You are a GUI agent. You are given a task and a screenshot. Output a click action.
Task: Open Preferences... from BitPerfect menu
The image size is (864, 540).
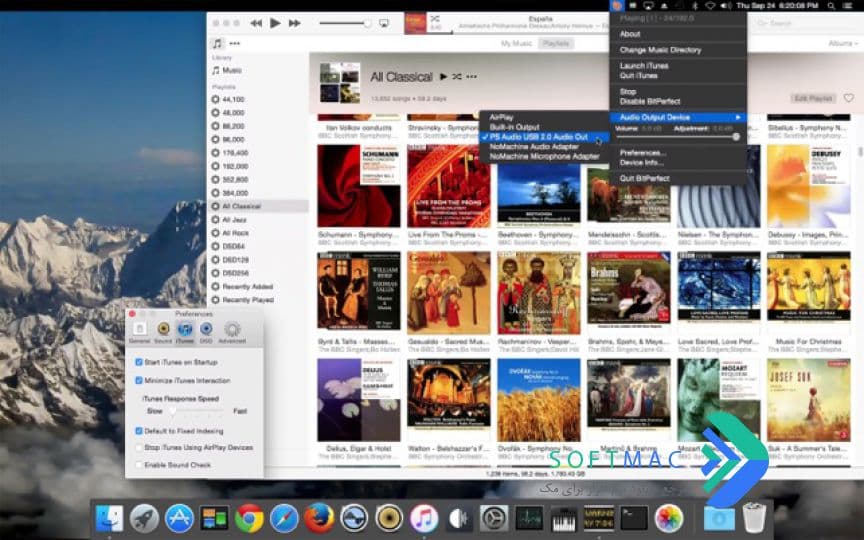click(x=678, y=153)
